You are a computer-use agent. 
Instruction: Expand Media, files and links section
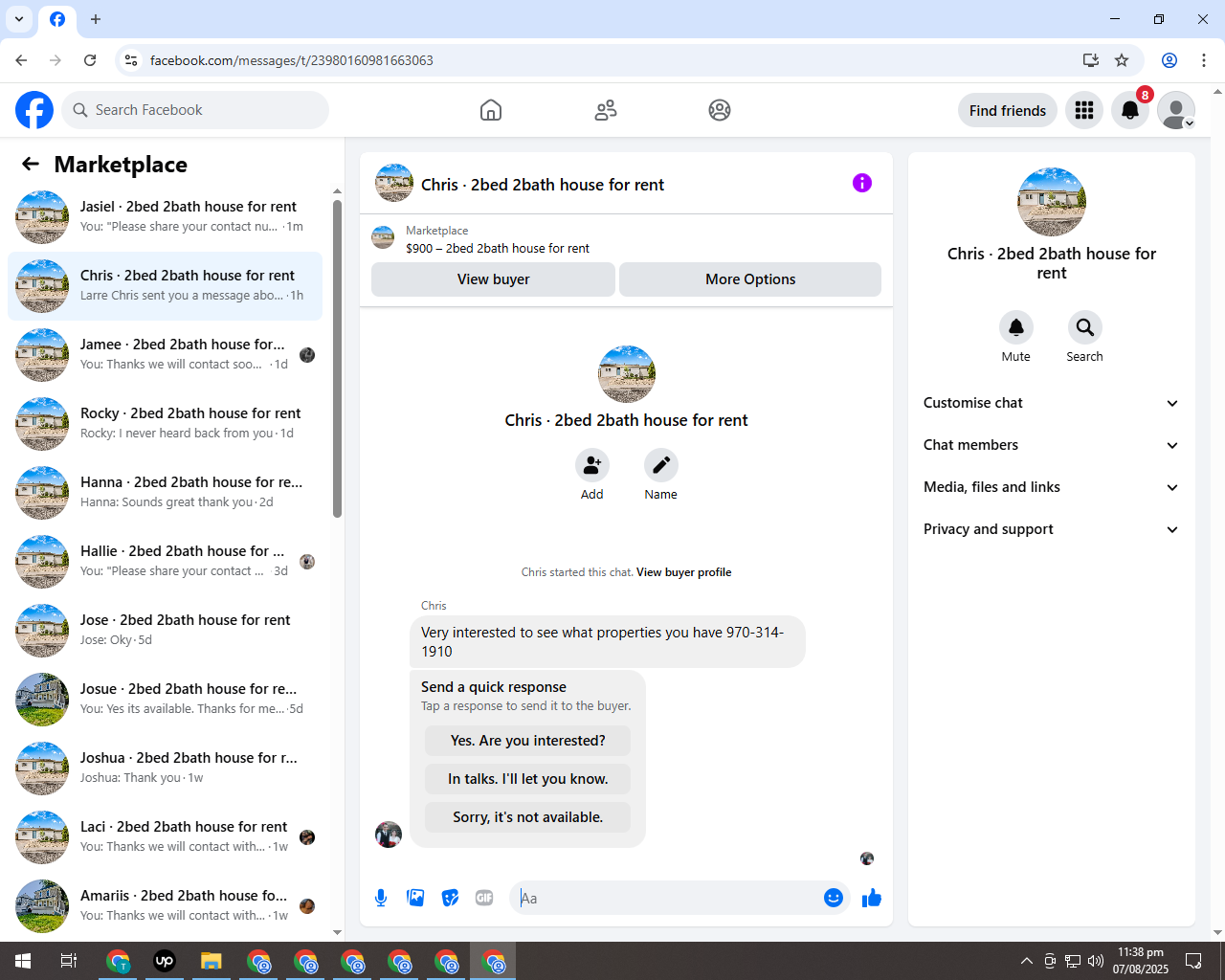[x=1051, y=487]
